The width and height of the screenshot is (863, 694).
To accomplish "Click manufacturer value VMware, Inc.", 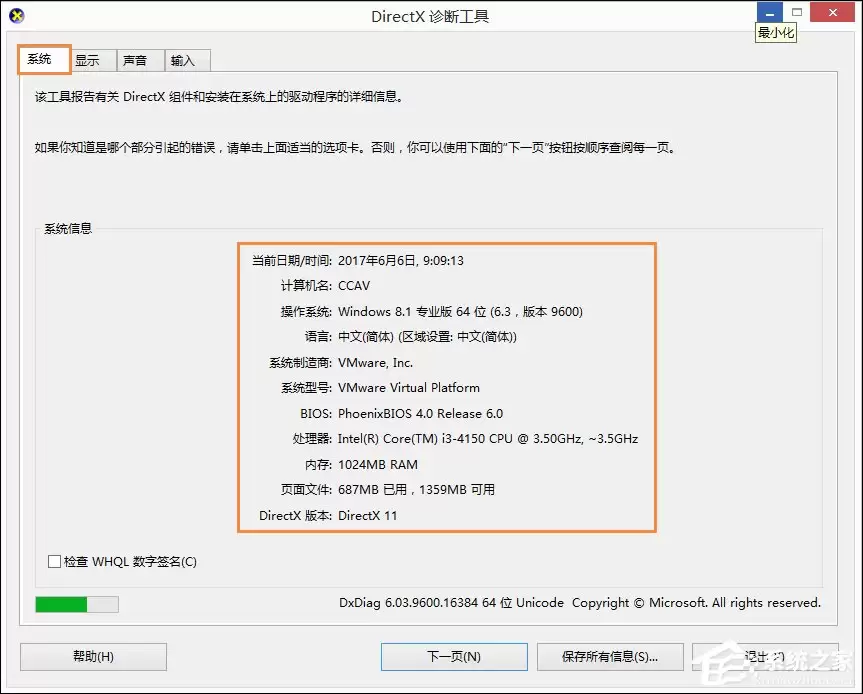I will tap(375, 363).
